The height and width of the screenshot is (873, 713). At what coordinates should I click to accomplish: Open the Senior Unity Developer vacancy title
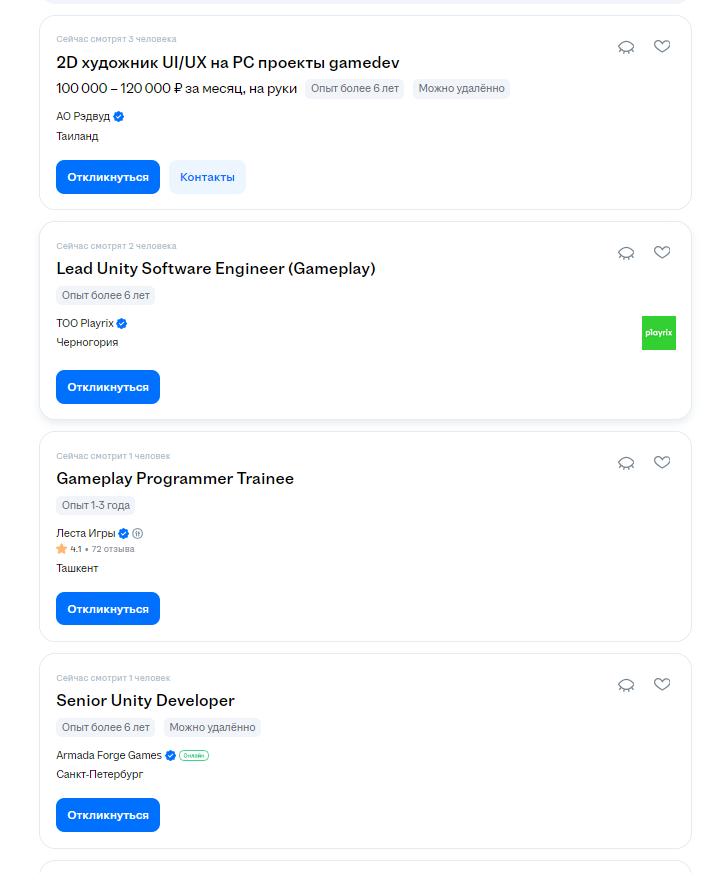145,700
